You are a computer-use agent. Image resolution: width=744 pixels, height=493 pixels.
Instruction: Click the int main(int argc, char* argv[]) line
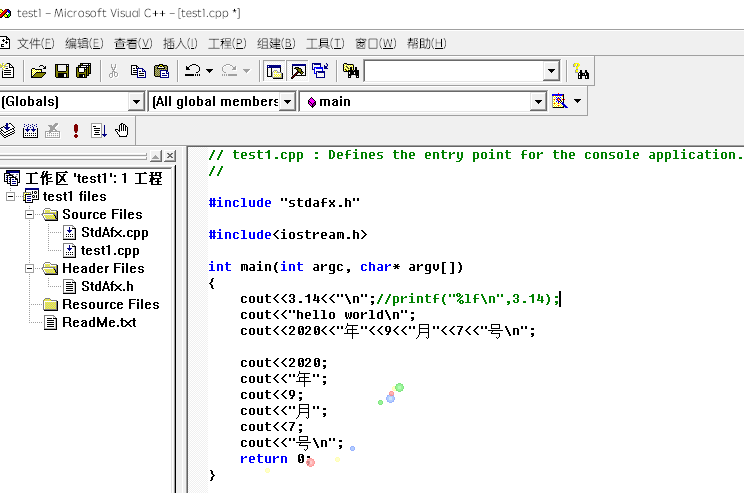(x=335, y=267)
